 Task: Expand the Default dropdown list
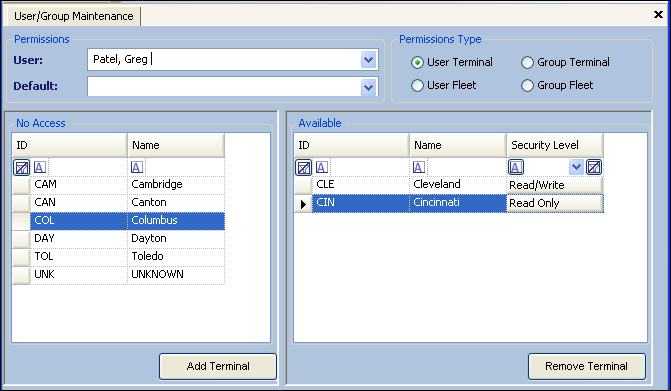point(368,88)
